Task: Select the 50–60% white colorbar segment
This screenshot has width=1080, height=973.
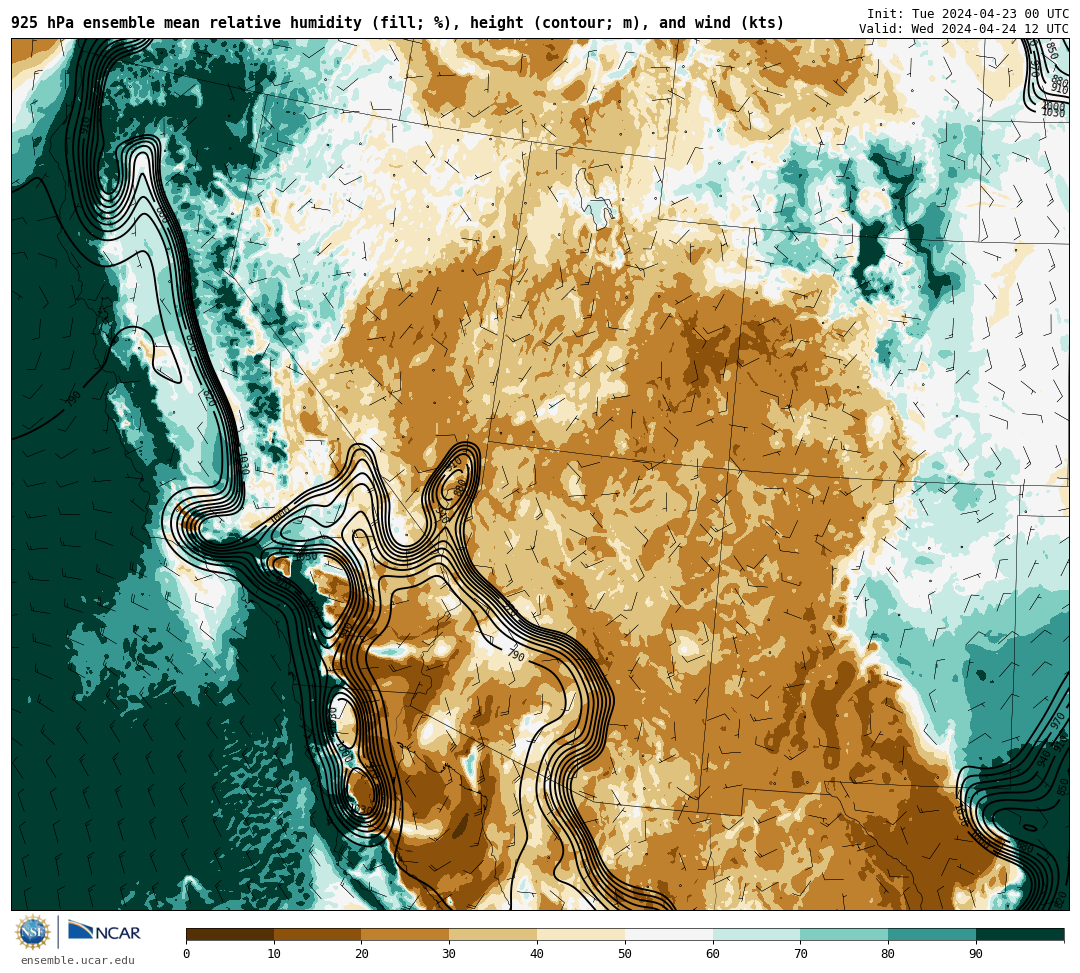Action: pyautogui.click(x=669, y=934)
